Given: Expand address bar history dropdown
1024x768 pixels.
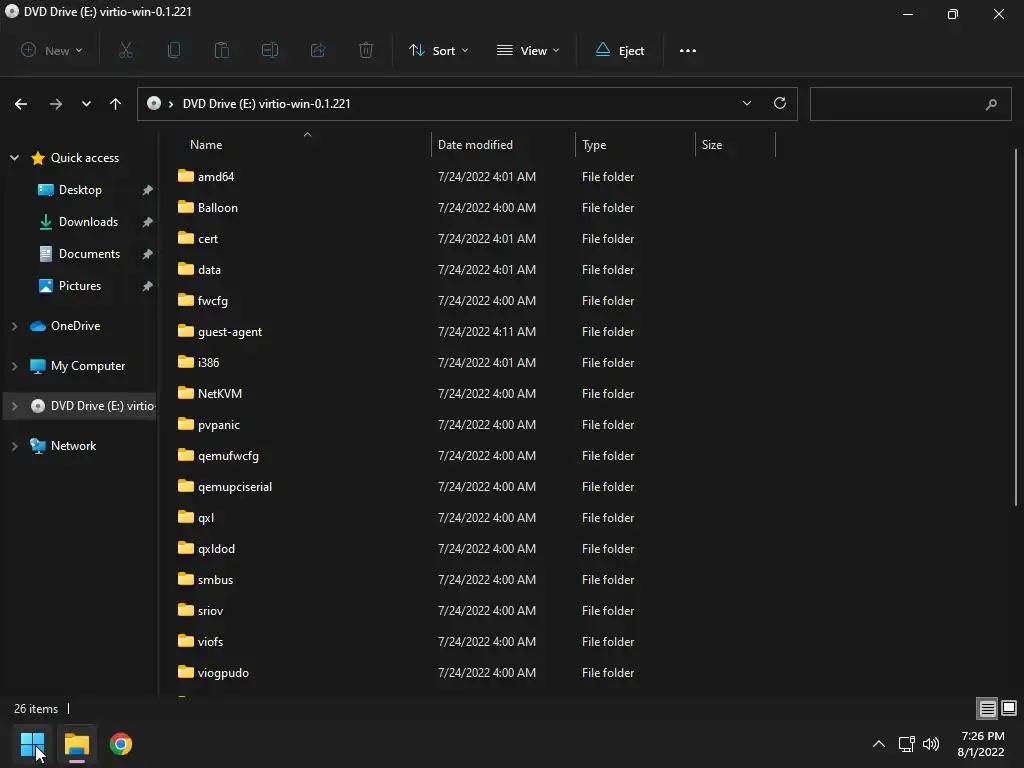Looking at the screenshot, I should click(x=746, y=103).
